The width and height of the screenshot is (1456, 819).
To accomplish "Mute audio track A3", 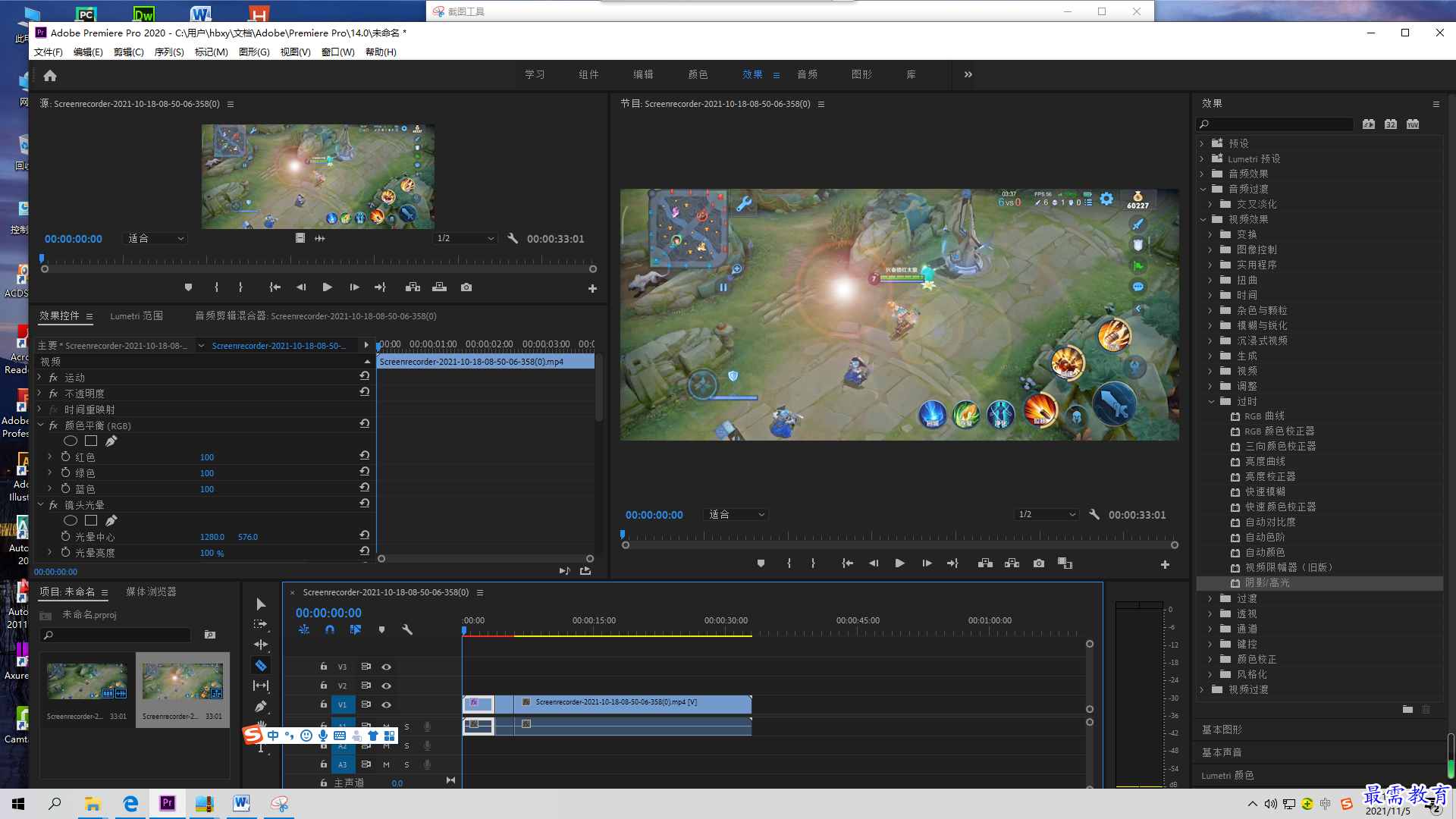I will coord(386,764).
